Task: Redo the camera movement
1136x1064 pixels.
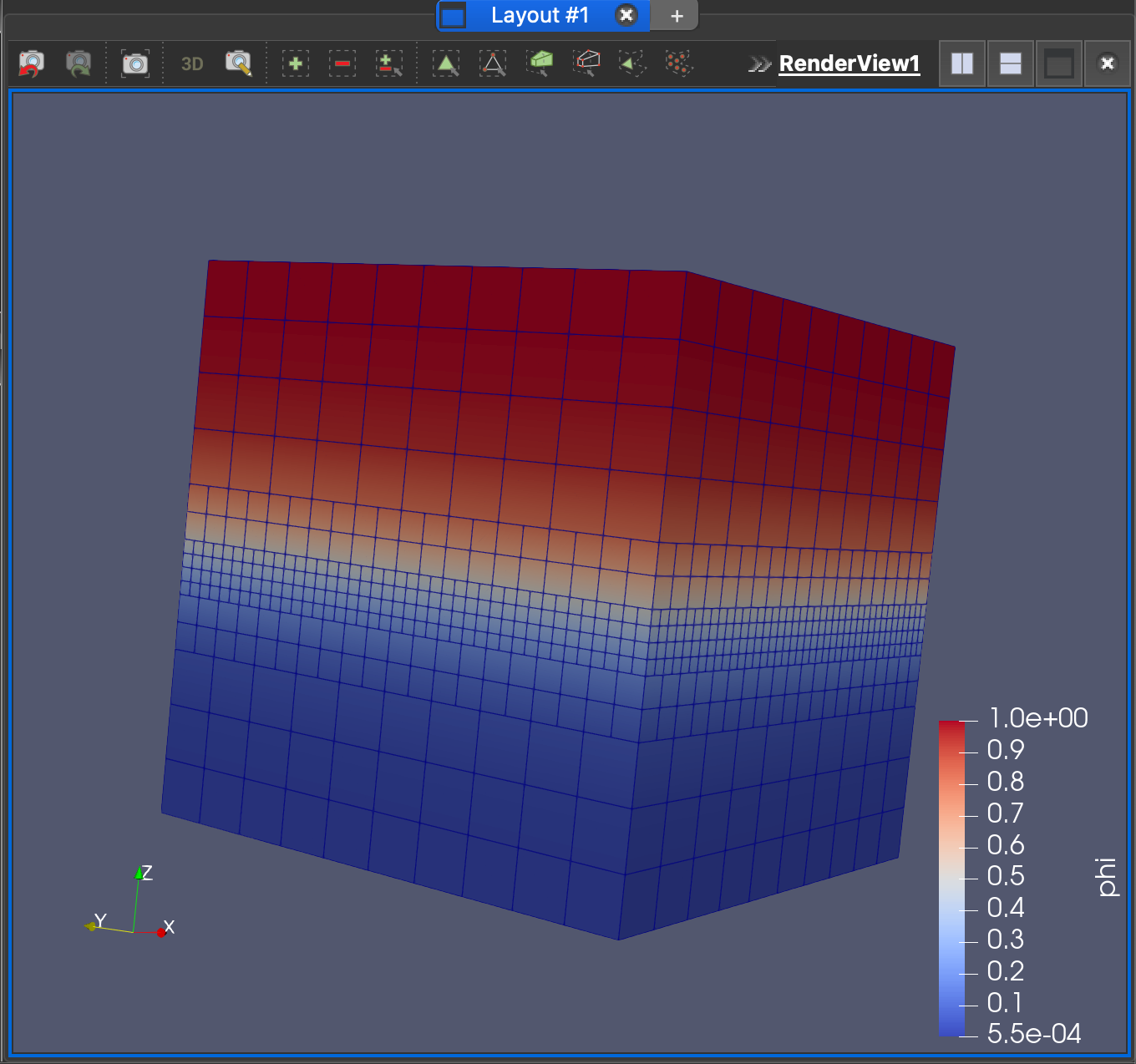Action: click(78, 63)
